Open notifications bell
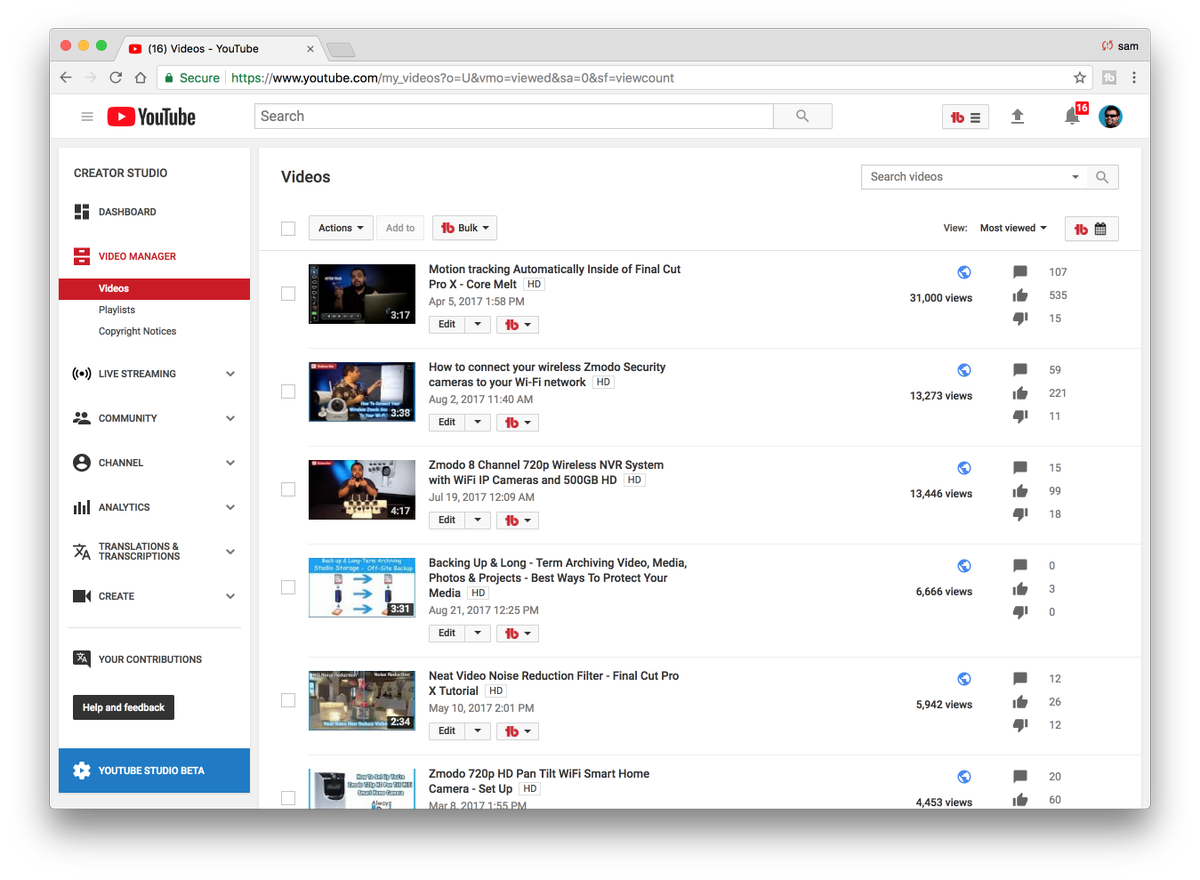 pyautogui.click(x=1072, y=117)
